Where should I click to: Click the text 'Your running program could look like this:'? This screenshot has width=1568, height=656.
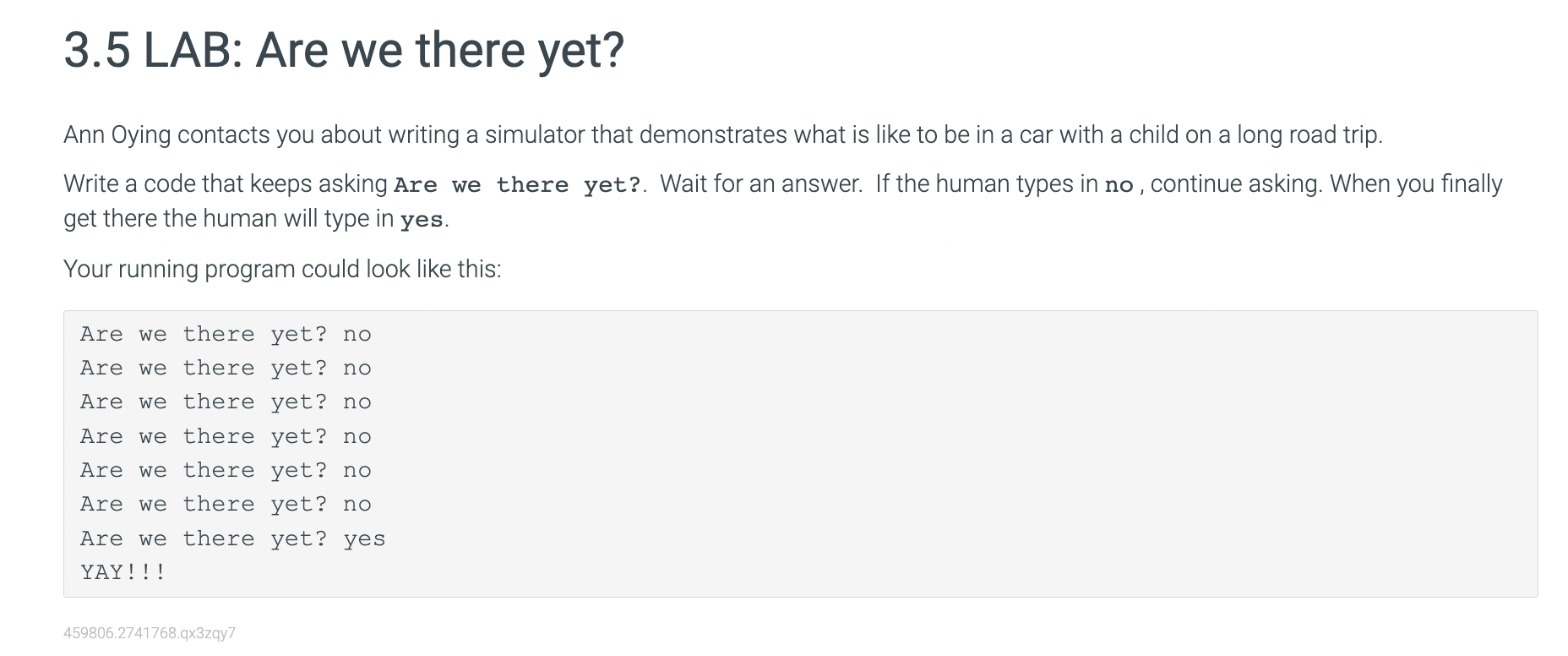pyautogui.click(x=282, y=270)
